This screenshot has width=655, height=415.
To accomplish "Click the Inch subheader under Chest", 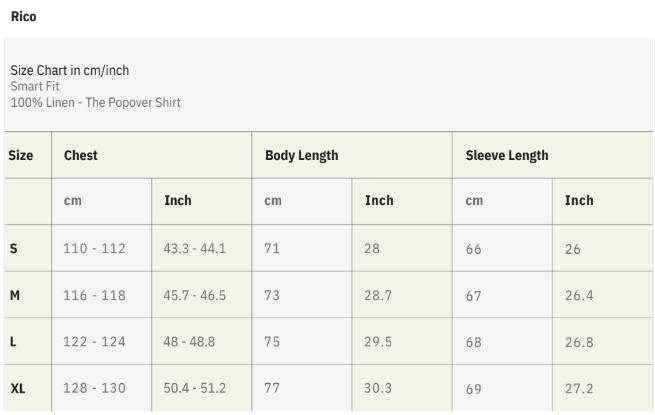I will [x=177, y=201].
